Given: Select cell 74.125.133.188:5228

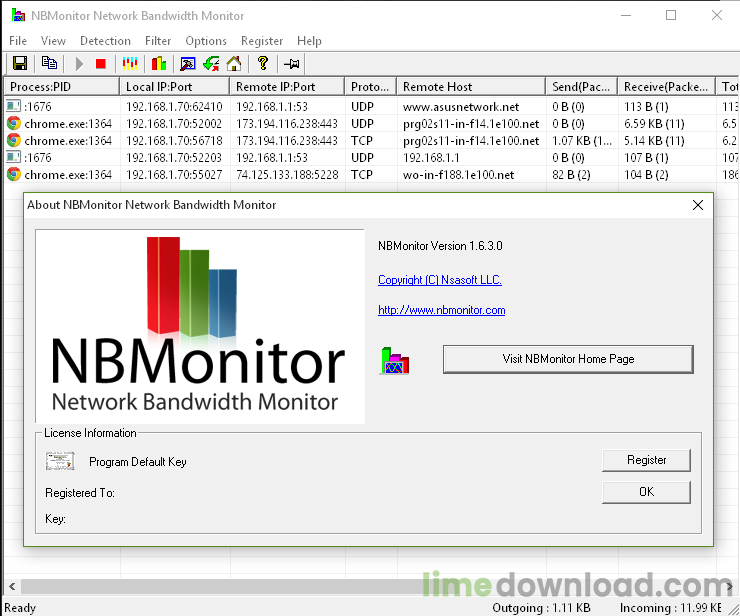Looking at the screenshot, I should pyautogui.click(x=287, y=175).
